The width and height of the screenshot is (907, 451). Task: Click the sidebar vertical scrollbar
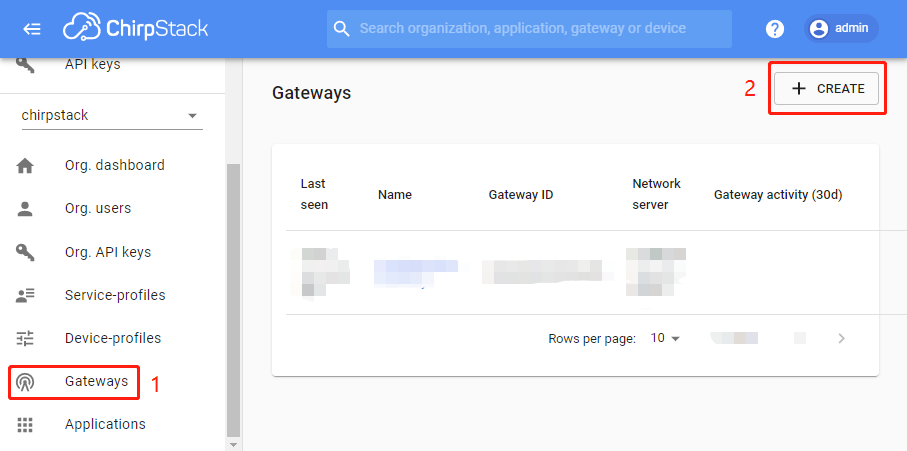[233, 300]
